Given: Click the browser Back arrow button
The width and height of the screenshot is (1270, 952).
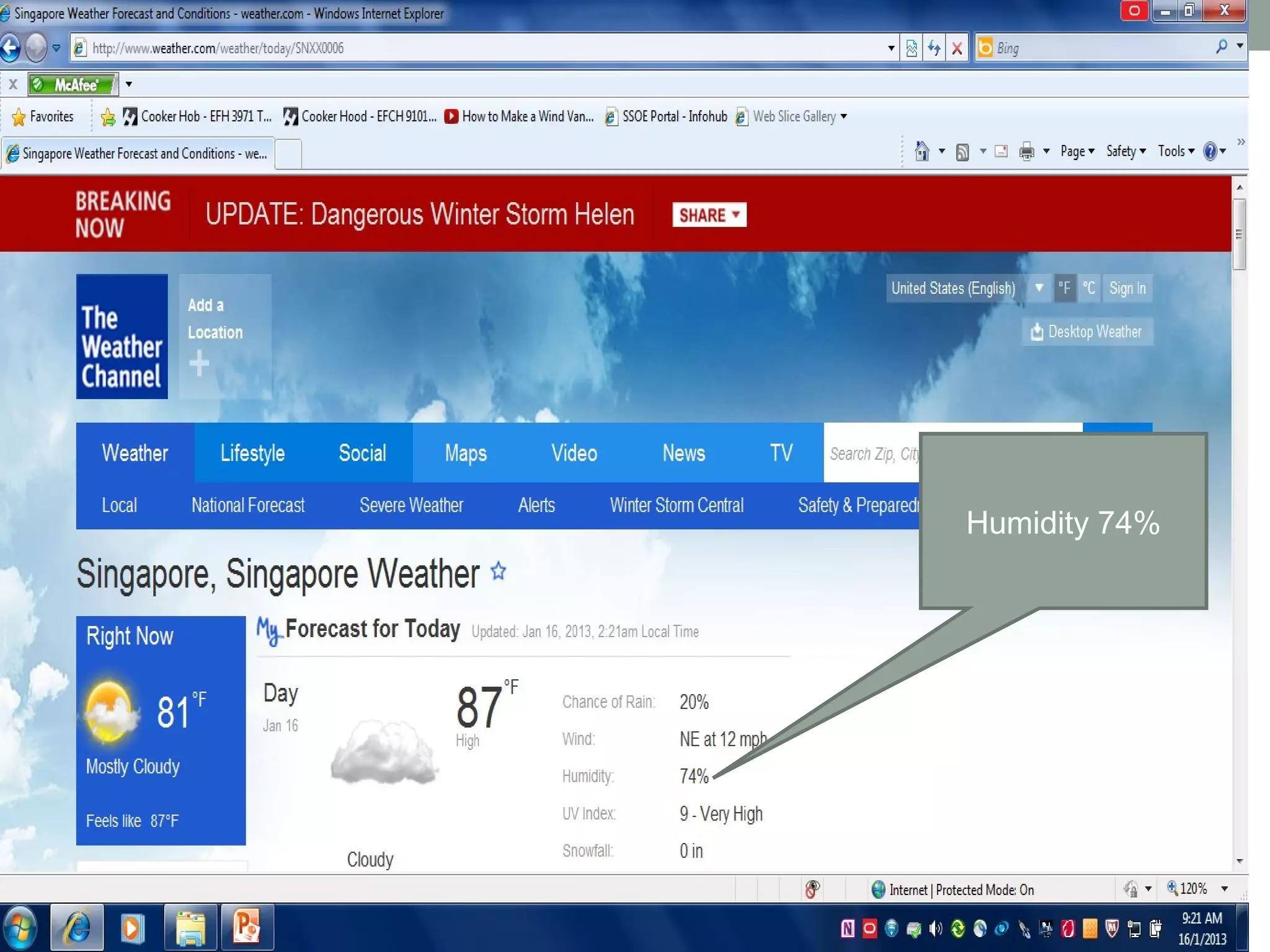Looking at the screenshot, I should point(11,48).
